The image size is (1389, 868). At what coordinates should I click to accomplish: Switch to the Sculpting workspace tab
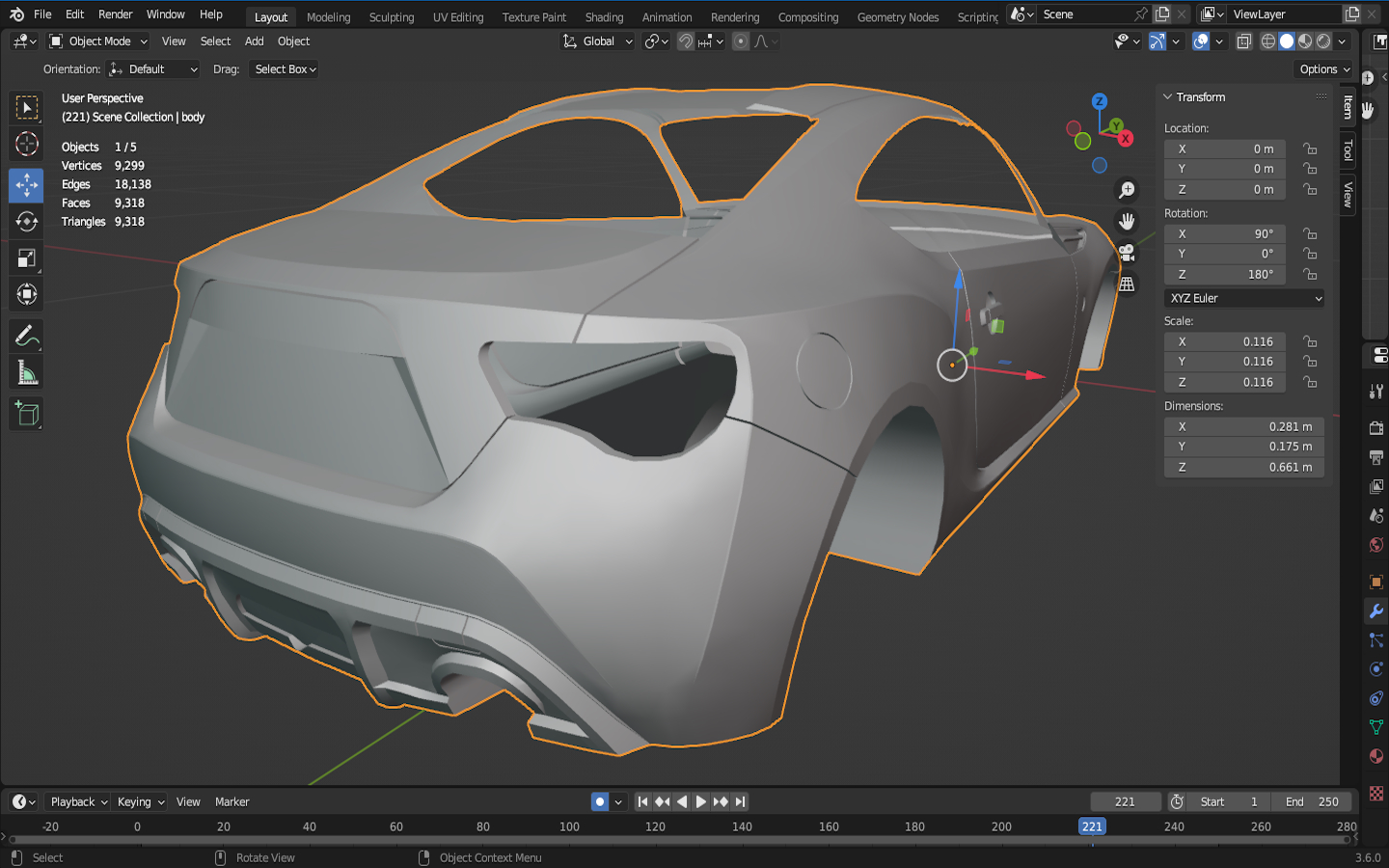[391, 17]
